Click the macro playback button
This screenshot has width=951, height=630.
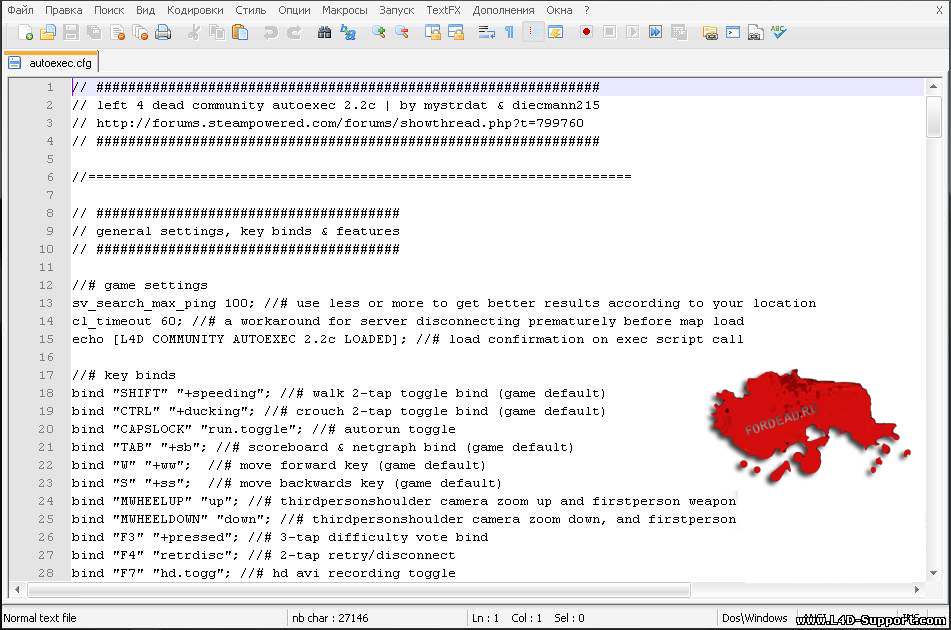pos(633,32)
